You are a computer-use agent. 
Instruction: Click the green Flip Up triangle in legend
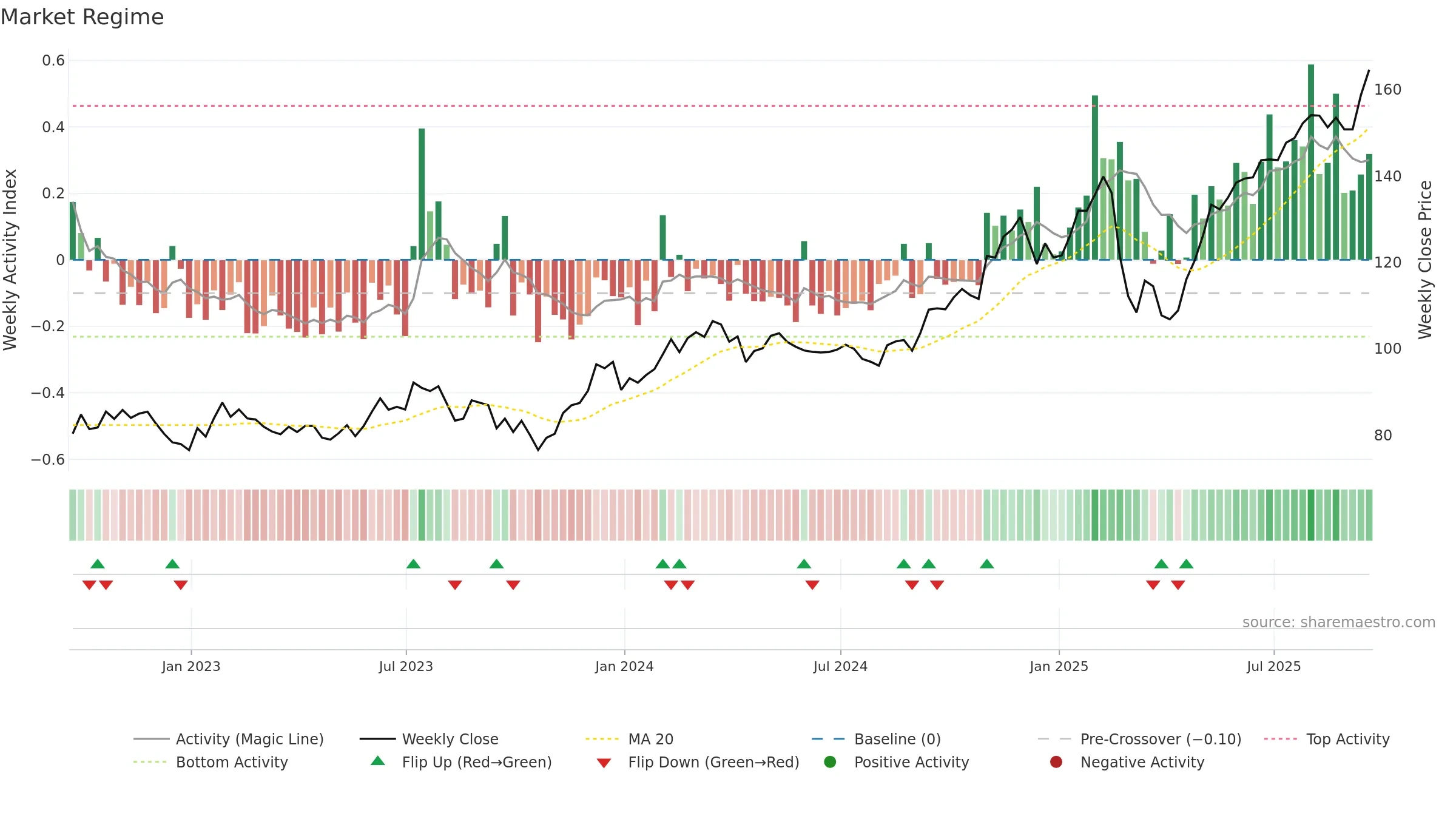click(x=378, y=761)
